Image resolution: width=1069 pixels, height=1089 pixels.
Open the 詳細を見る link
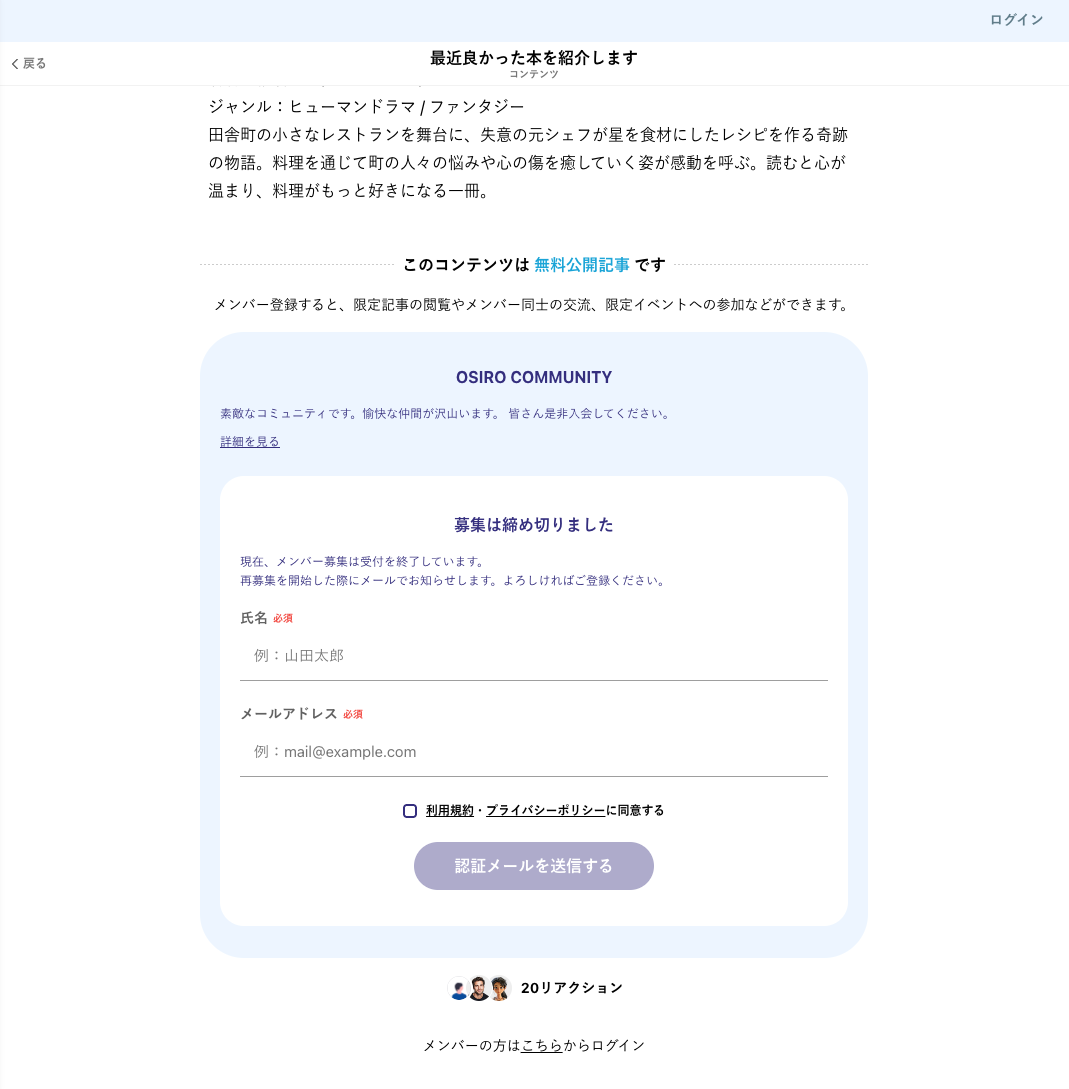pos(250,442)
